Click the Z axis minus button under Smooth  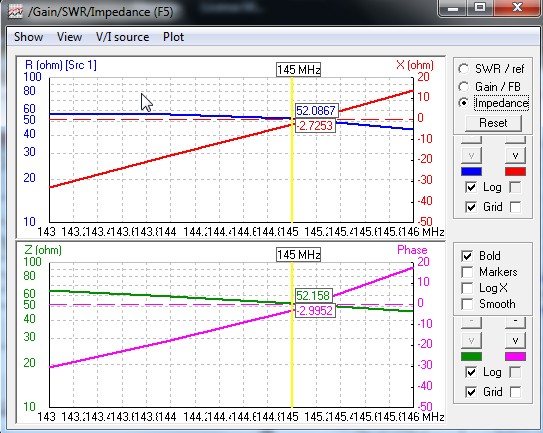coord(471,322)
